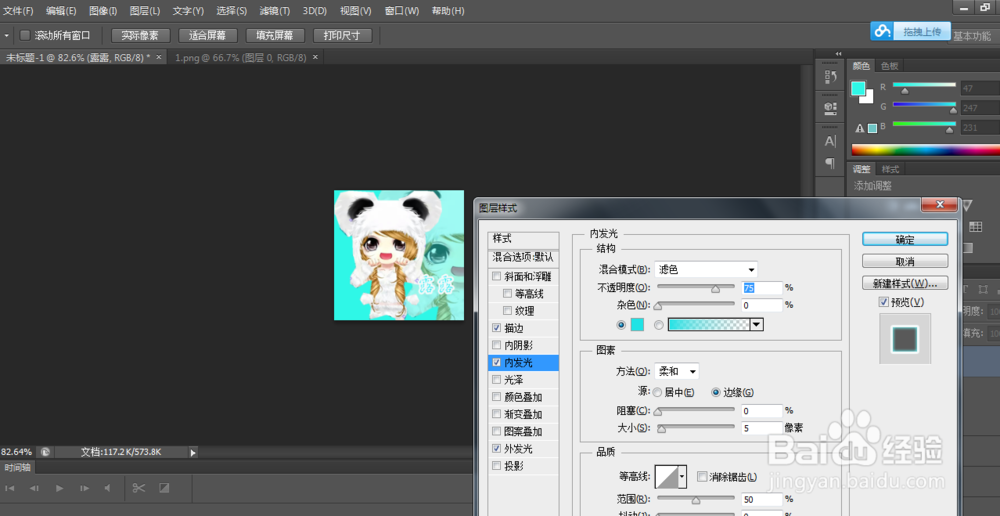Screen dimensions: 1000x516
Task: Click the 确定 button
Action: [905, 240]
